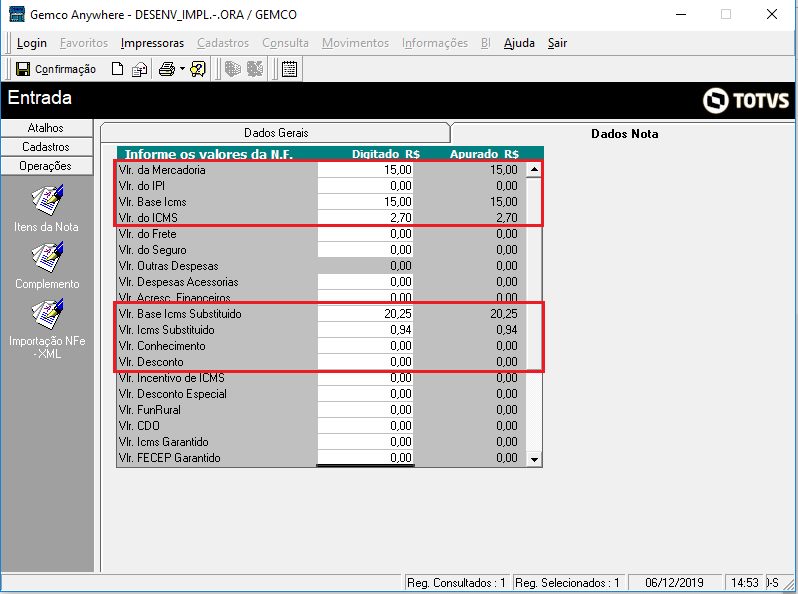Open the calendar notepad icon
Image resolution: width=798 pixels, height=594 pixels.
[289, 69]
